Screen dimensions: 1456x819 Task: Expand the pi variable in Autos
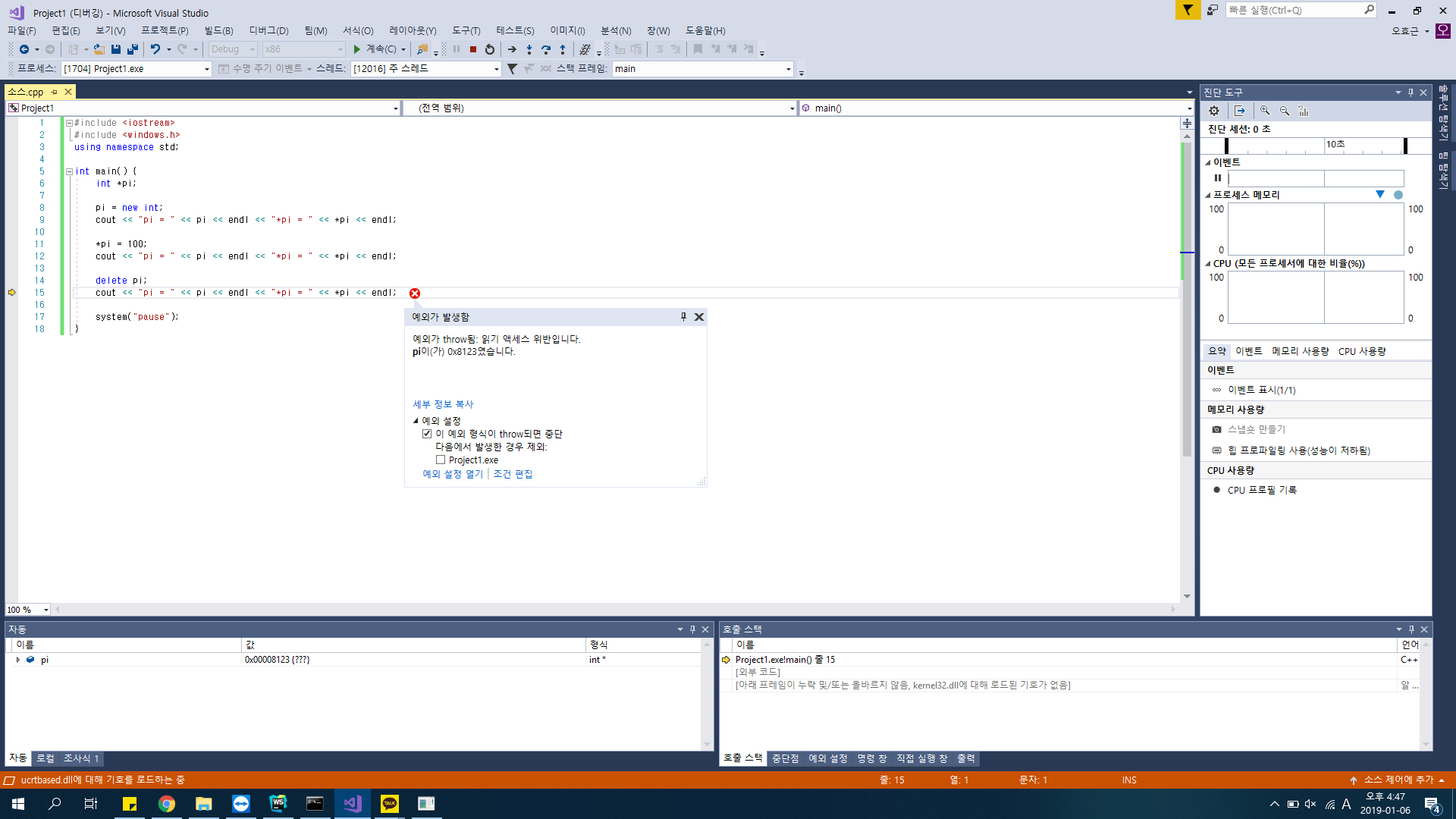(17, 660)
